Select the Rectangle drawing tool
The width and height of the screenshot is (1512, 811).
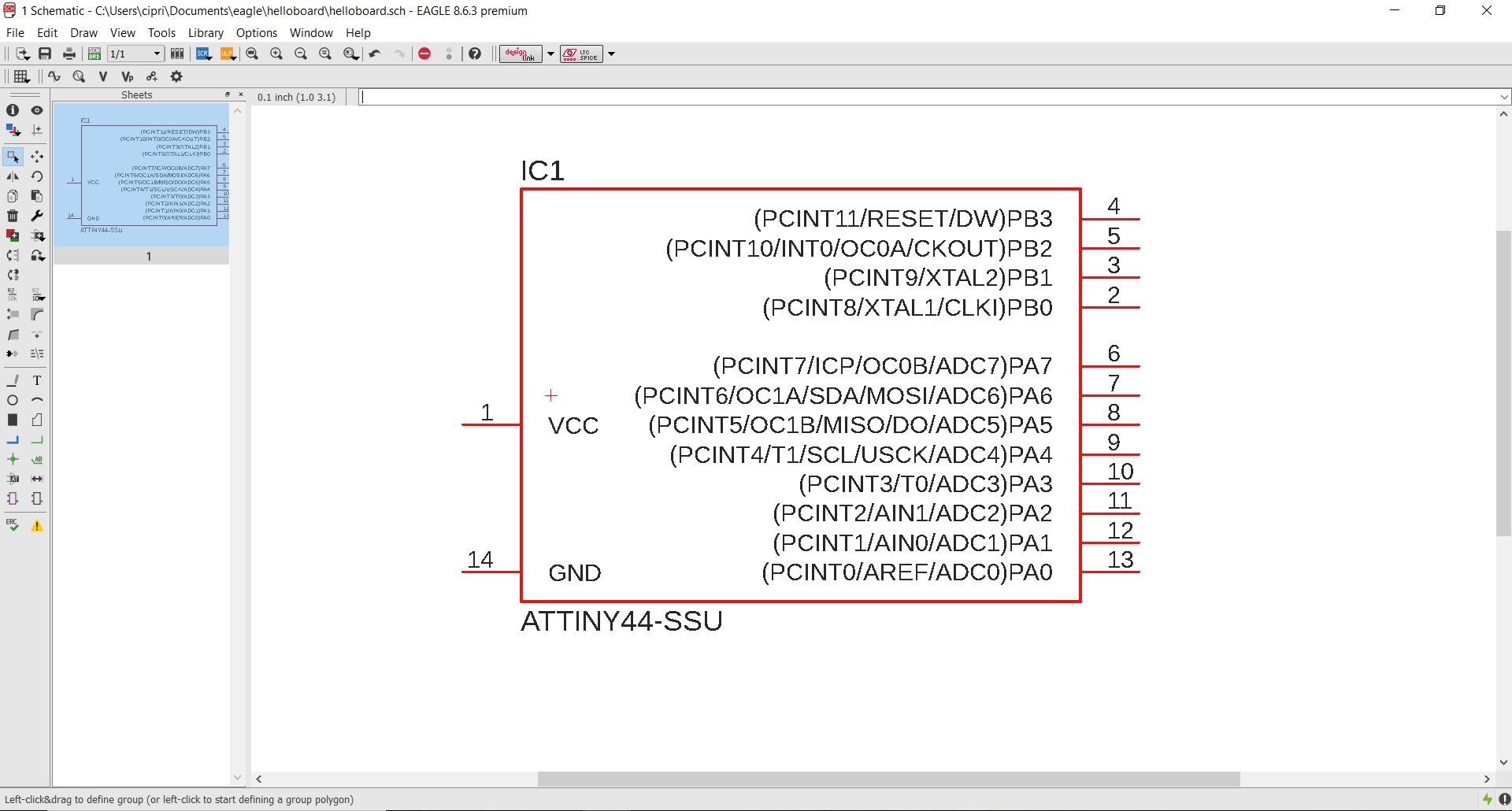pyautogui.click(x=13, y=420)
